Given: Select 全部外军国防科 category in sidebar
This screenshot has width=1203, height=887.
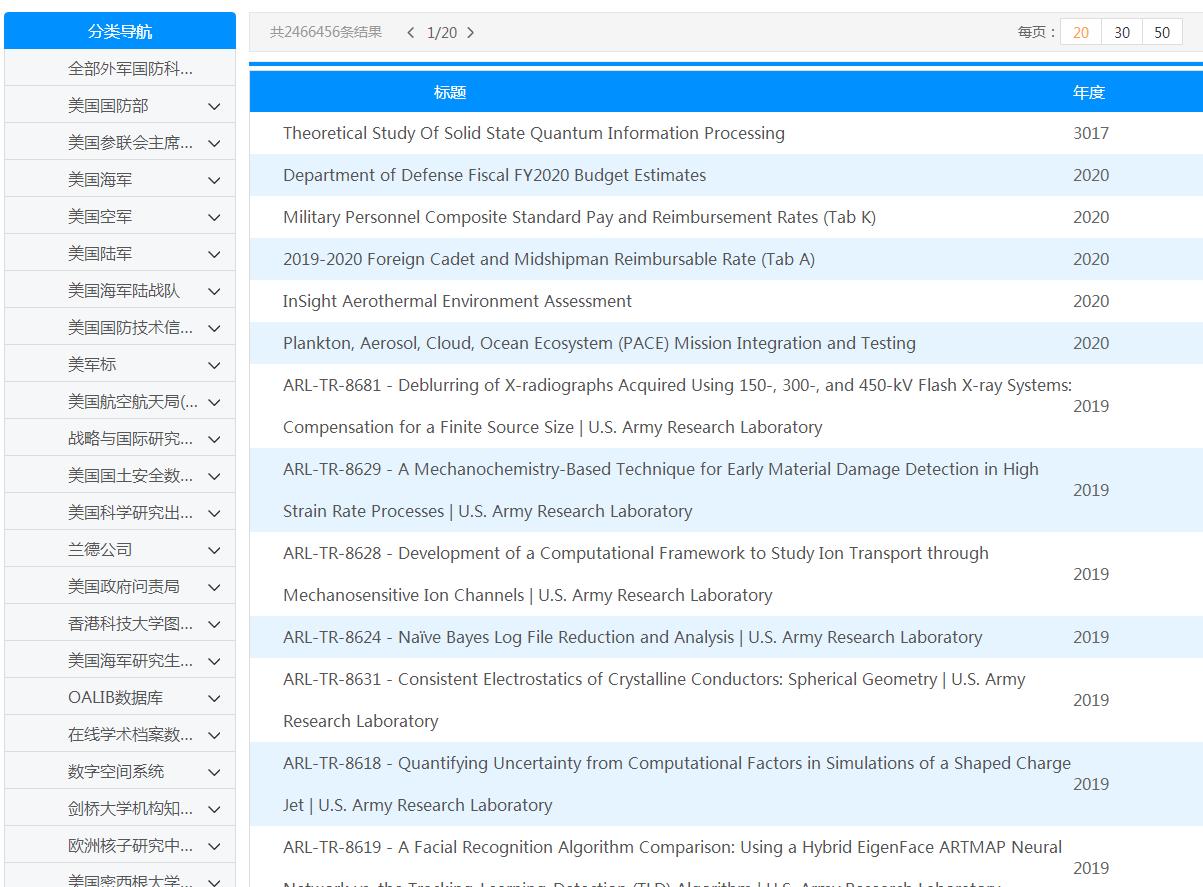Looking at the screenshot, I should click(130, 69).
